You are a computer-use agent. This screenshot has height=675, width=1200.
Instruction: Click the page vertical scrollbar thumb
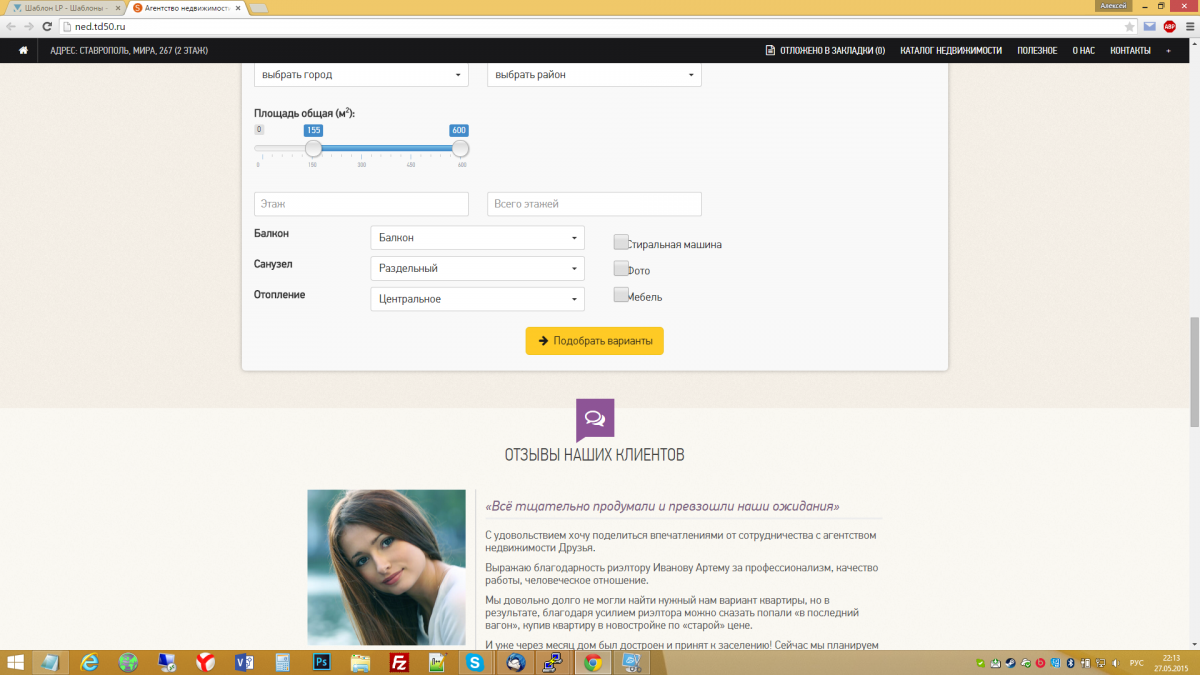(1194, 372)
